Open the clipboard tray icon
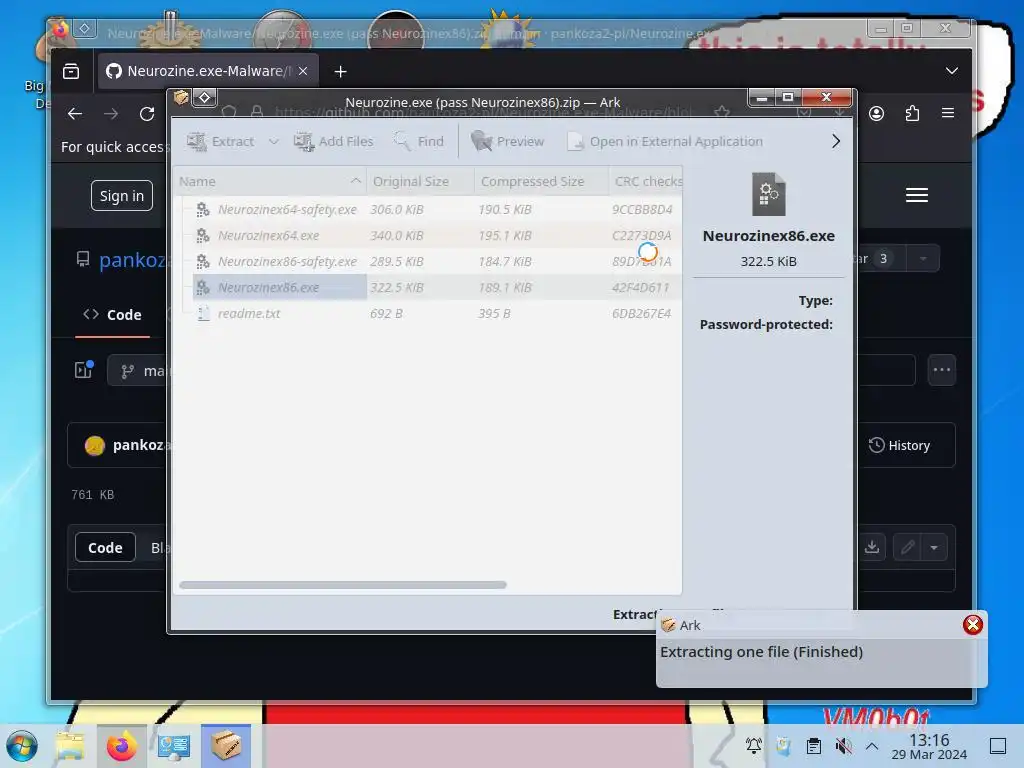Image resolution: width=1024 pixels, height=768 pixels. (x=814, y=745)
